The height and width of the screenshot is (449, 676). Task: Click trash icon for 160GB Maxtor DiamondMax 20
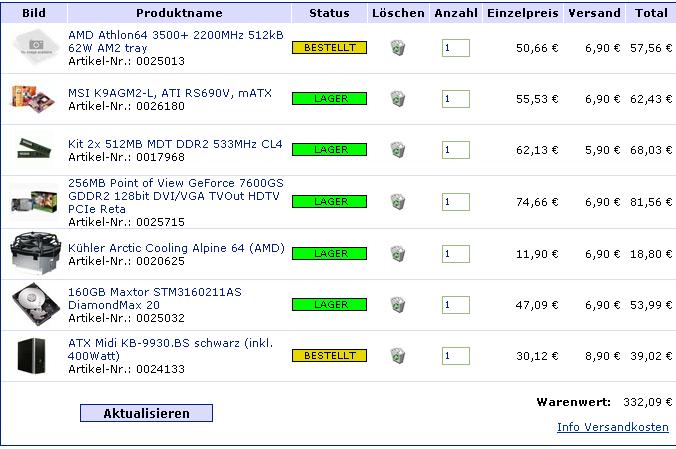pos(397,305)
